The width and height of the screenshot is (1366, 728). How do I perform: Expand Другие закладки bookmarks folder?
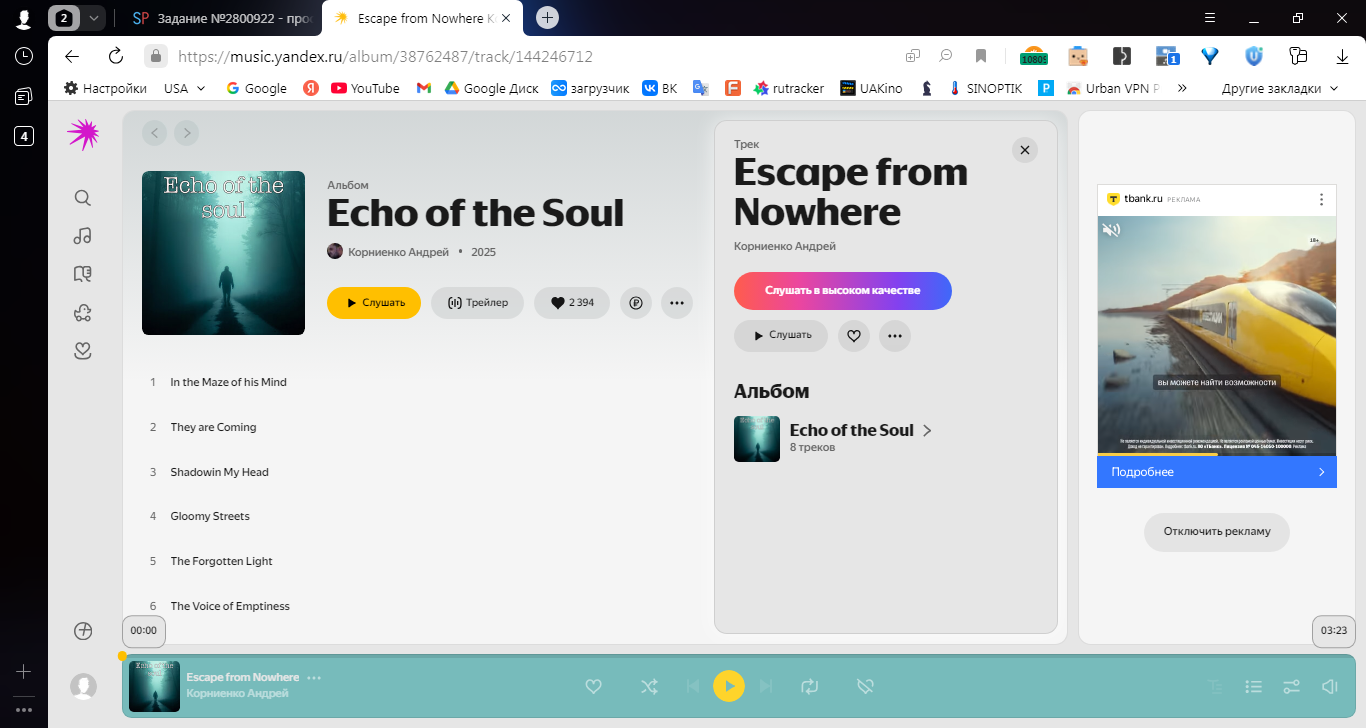click(1279, 88)
